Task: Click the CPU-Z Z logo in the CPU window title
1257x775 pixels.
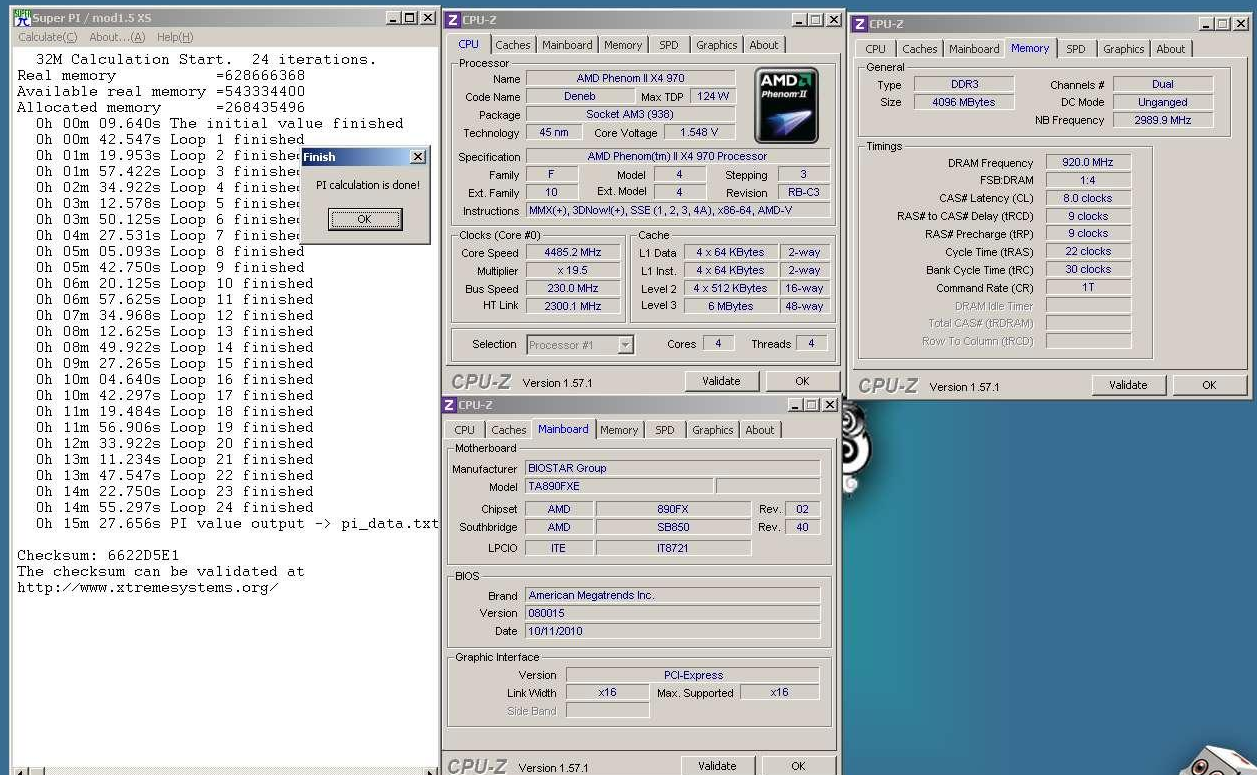Action: (x=453, y=20)
